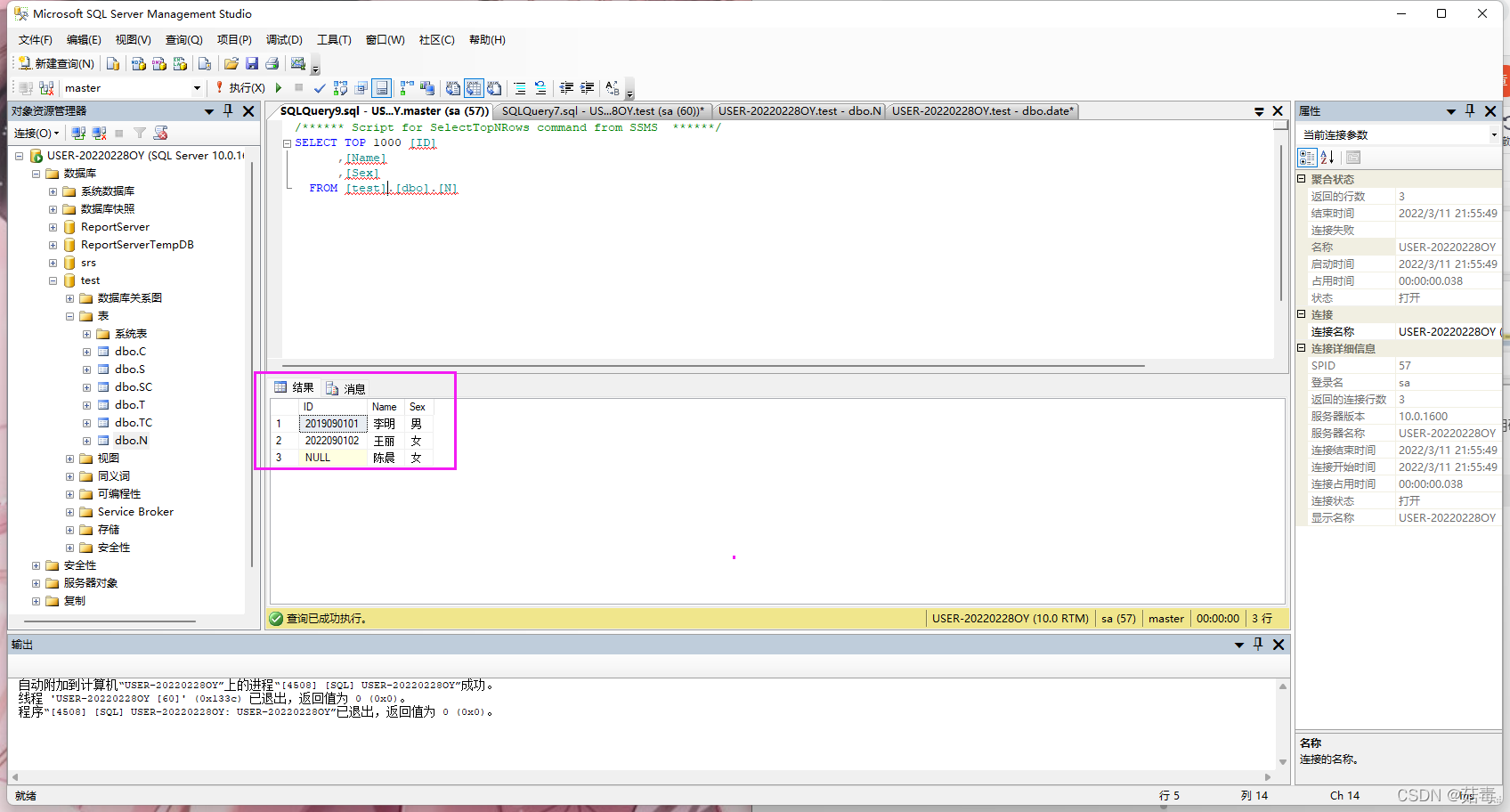The height and width of the screenshot is (812, 1510).
Task: Pin the Output (输出) panel
Action: click(x=1258, y=644)
